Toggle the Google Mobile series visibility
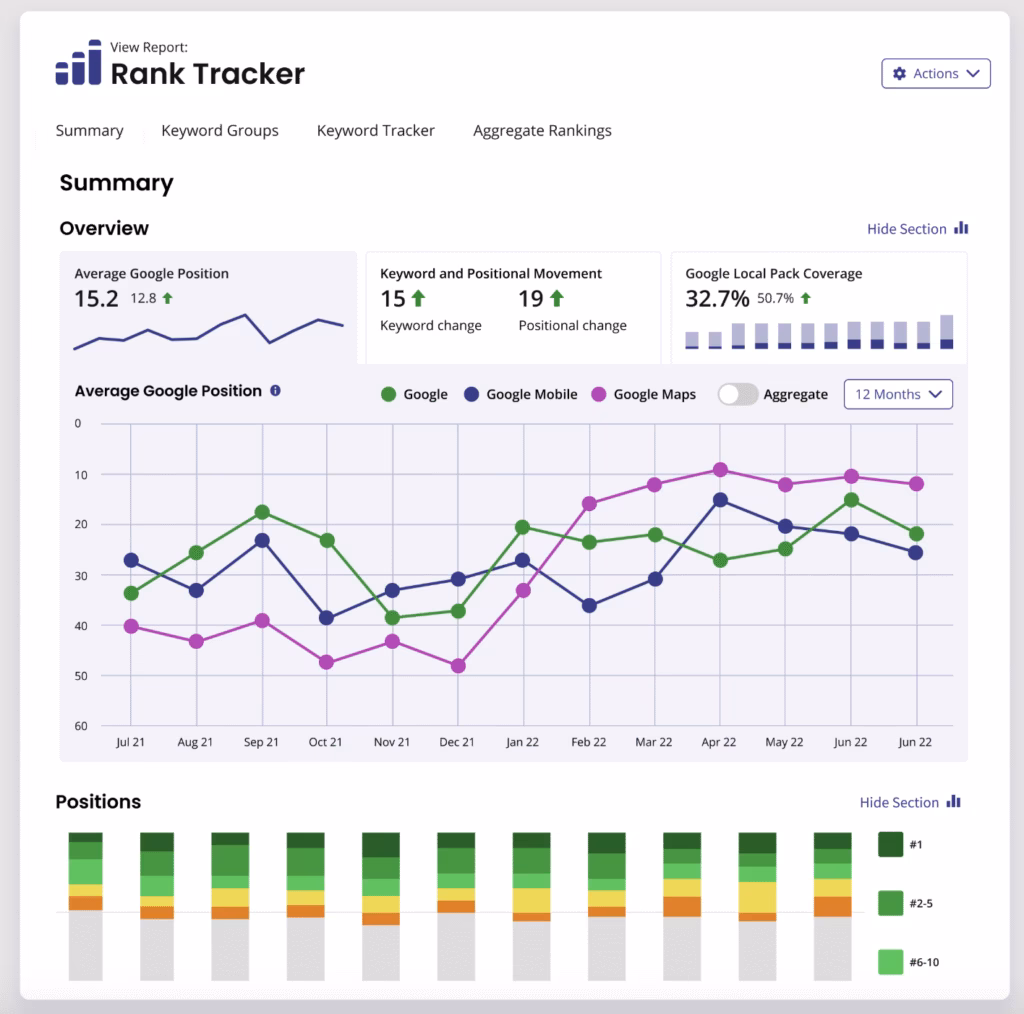1024x1014 pixels. (x=520, y=394)
